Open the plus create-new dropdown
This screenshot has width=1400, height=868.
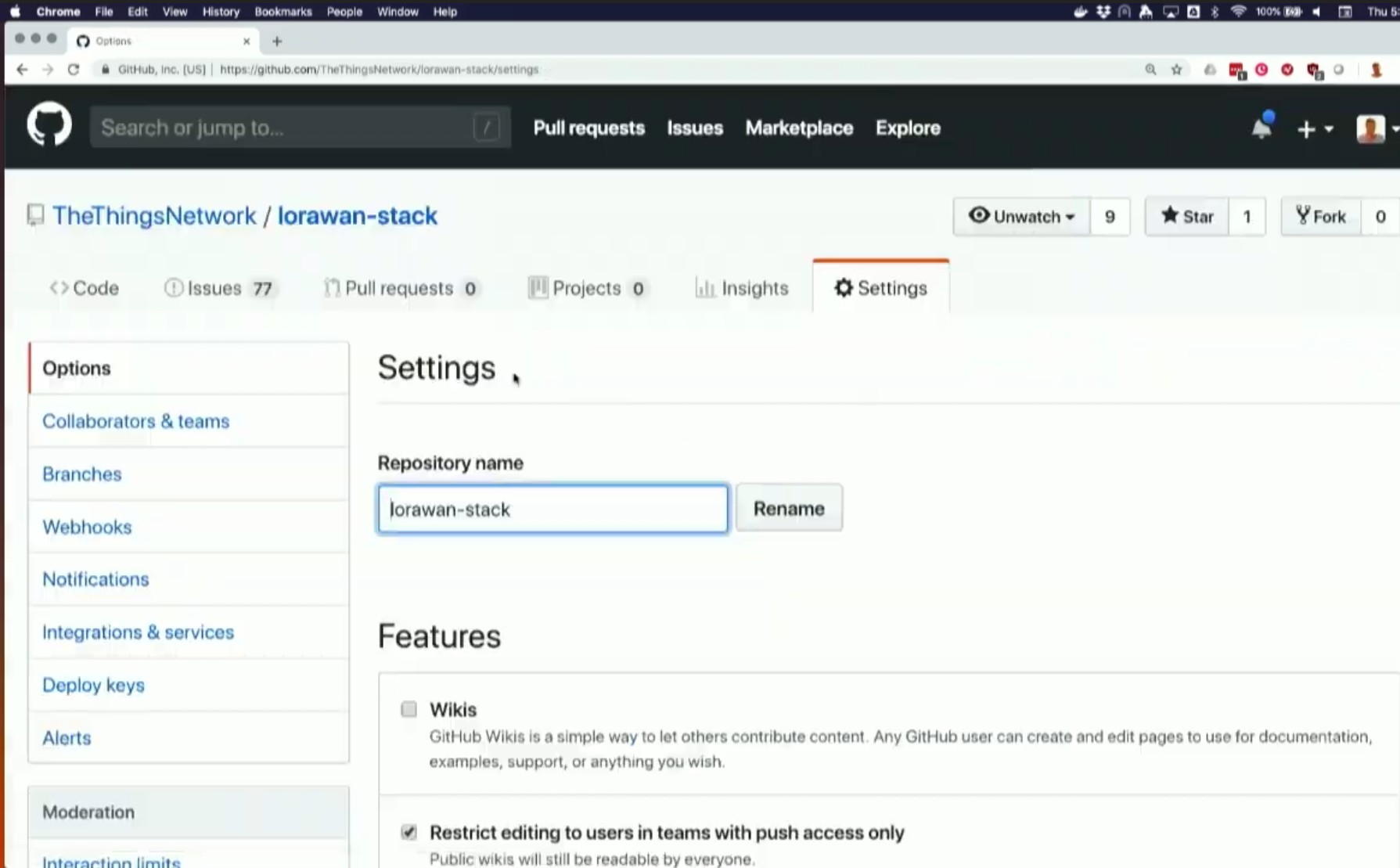coord(1315,129)
